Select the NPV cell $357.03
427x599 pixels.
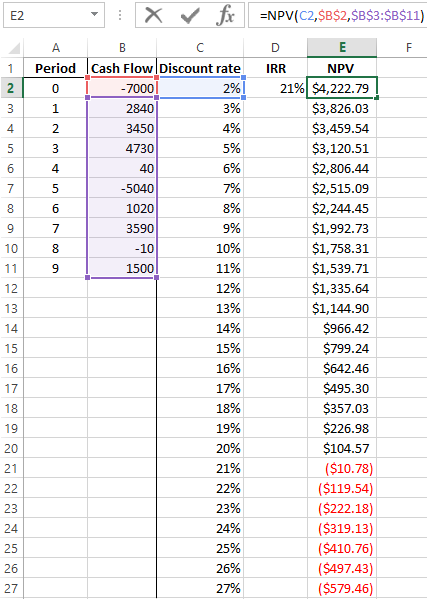[x=342, y=408]
